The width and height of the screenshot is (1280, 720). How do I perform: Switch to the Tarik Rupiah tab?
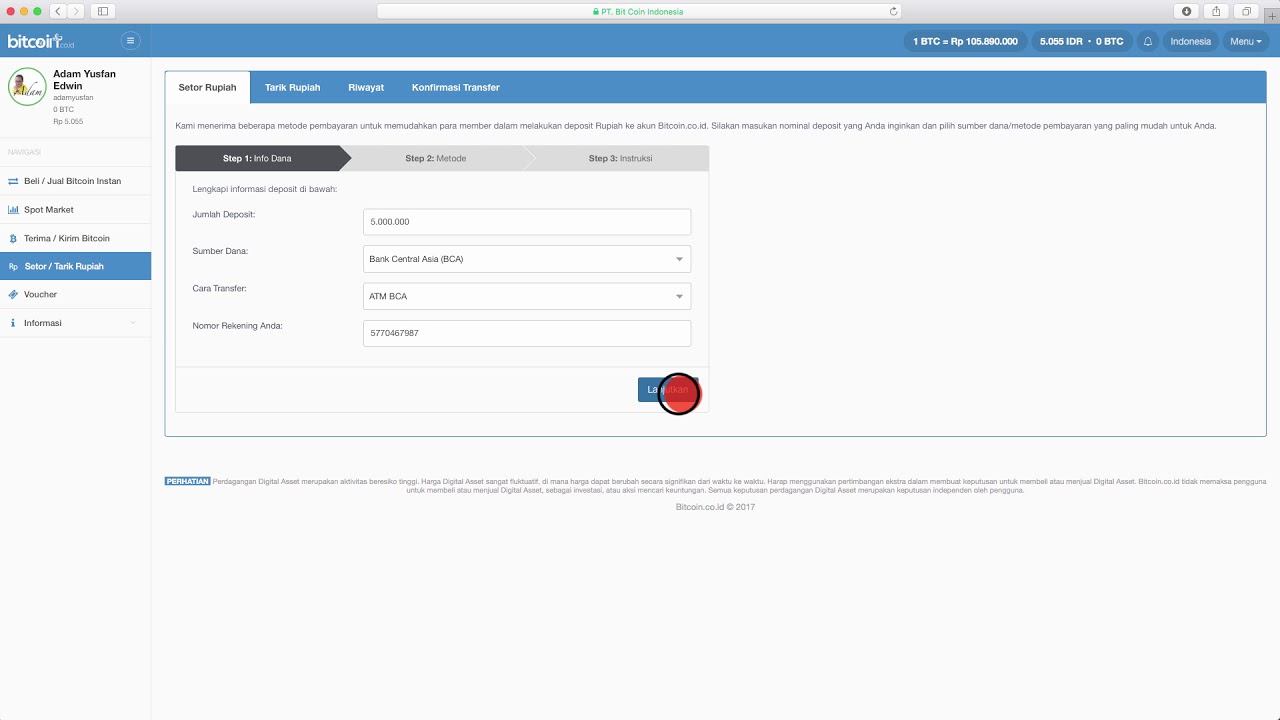pyautogui.click(x=292, y=87)
